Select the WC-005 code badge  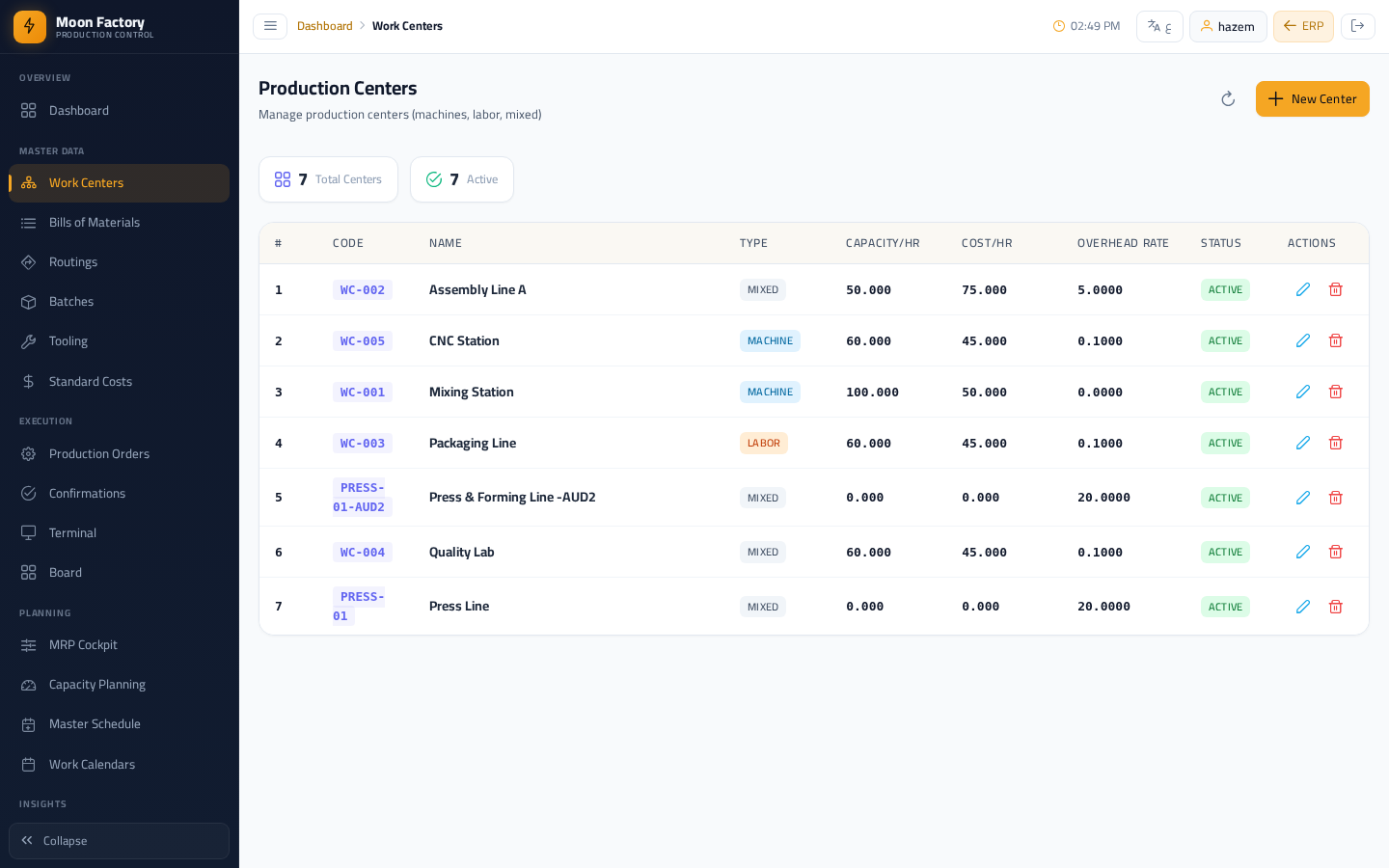click(363, 340)
